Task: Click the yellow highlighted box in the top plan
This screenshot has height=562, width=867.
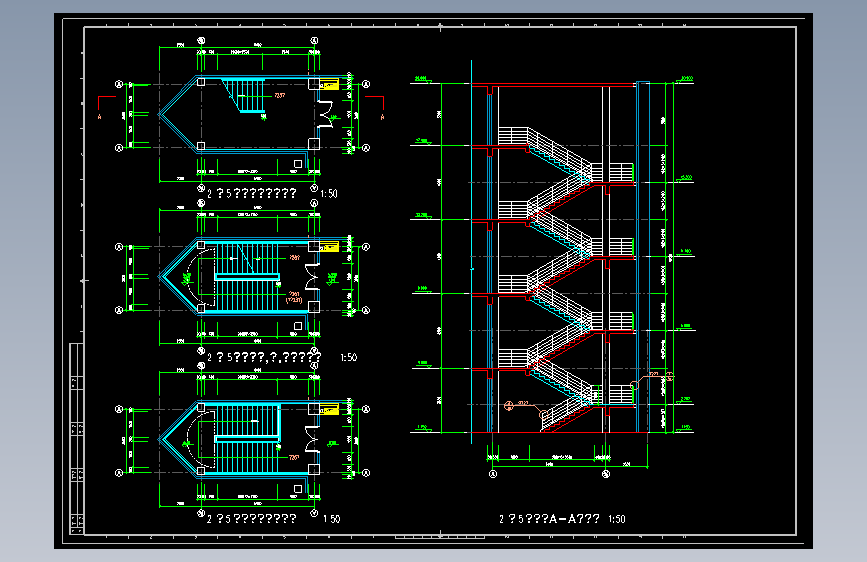Action: coord(329,85)
